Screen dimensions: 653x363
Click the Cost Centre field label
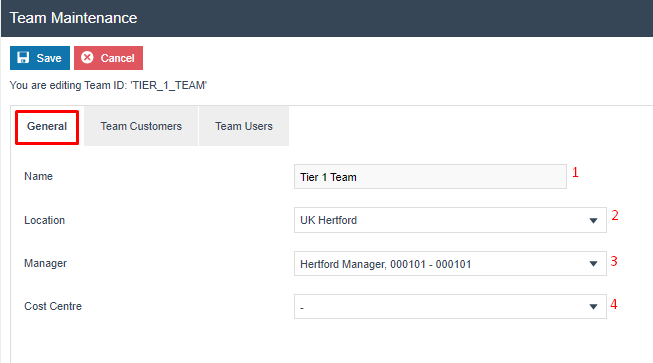click(x=53, y=306)
